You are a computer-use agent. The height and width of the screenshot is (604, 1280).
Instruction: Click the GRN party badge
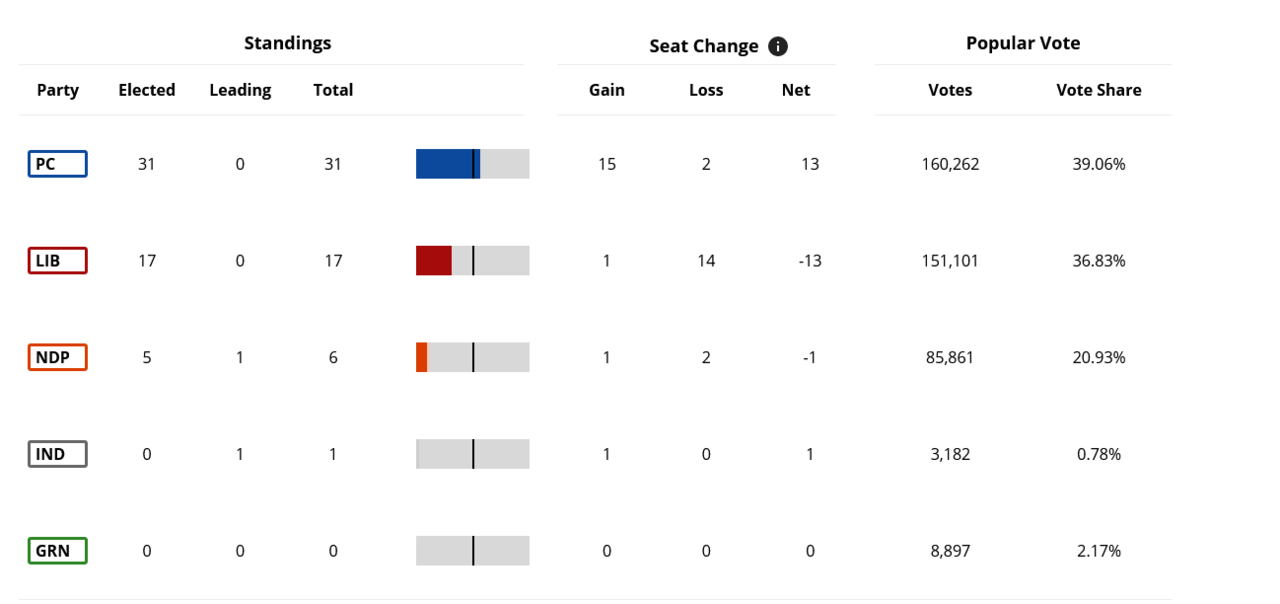pos(57,551)
